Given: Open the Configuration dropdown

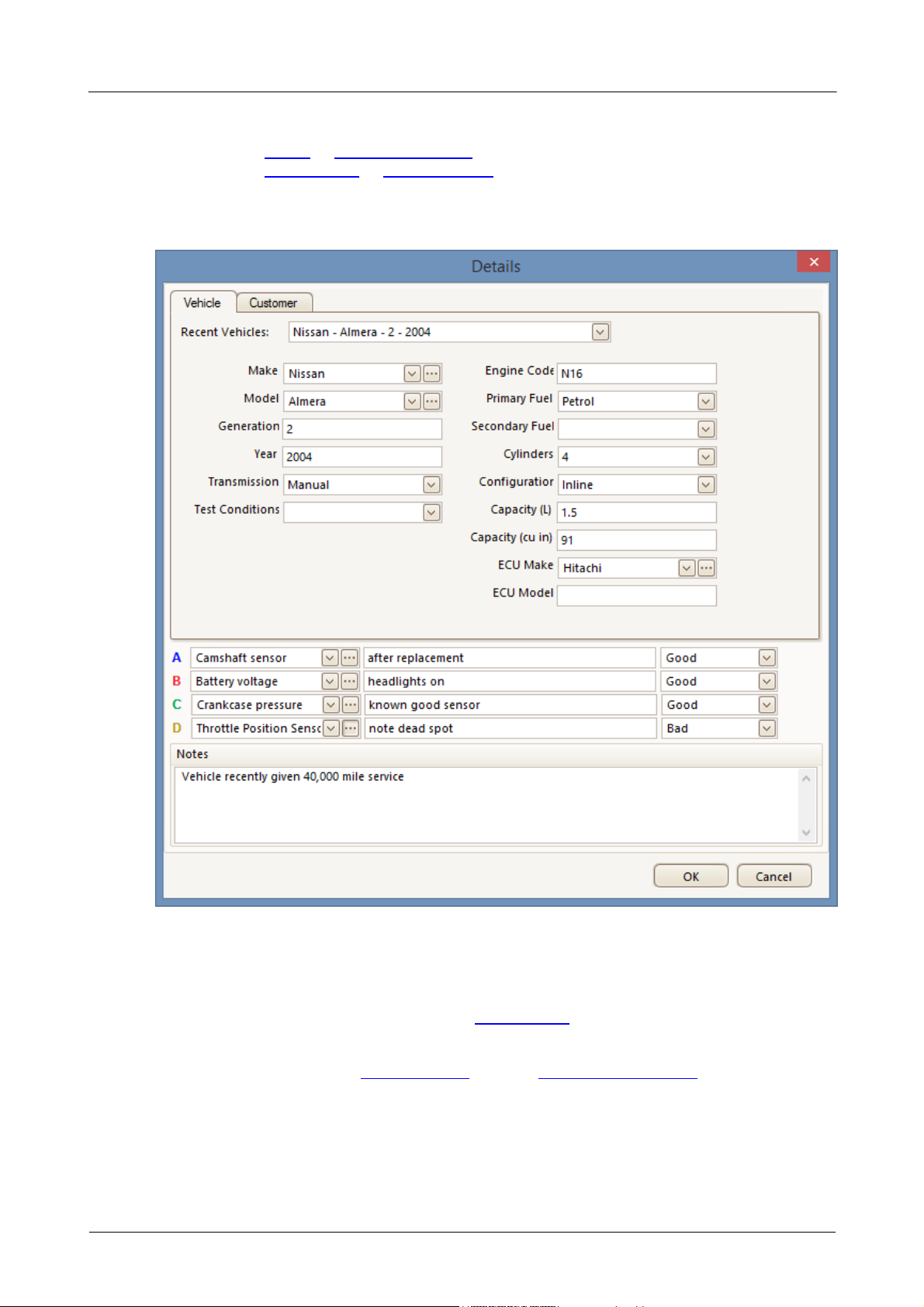Looking at the screenshot, I should tap(705, 485).
